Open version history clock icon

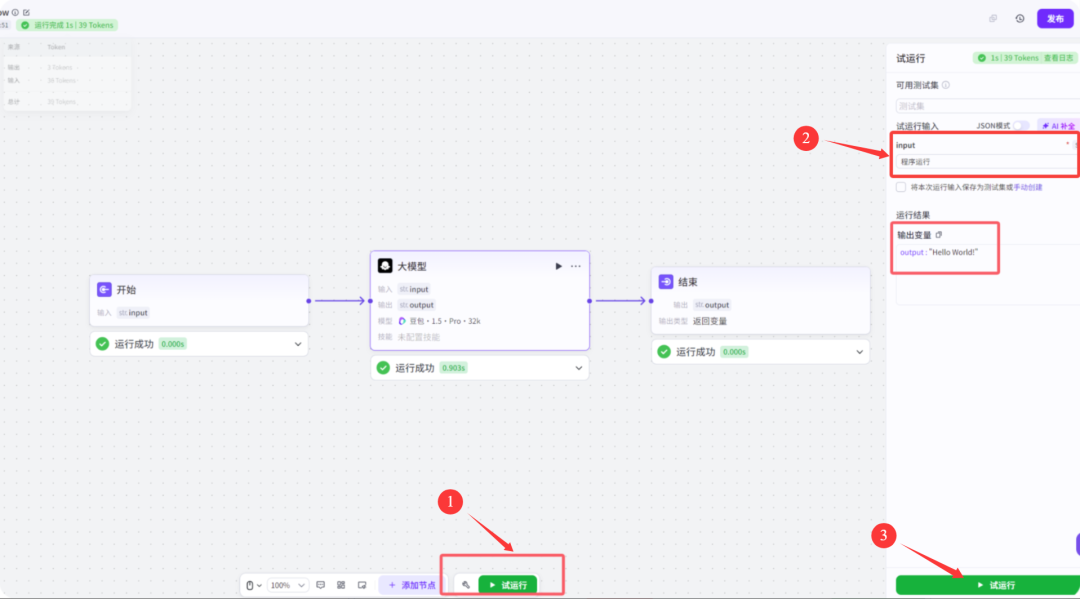coord(1019,18)
